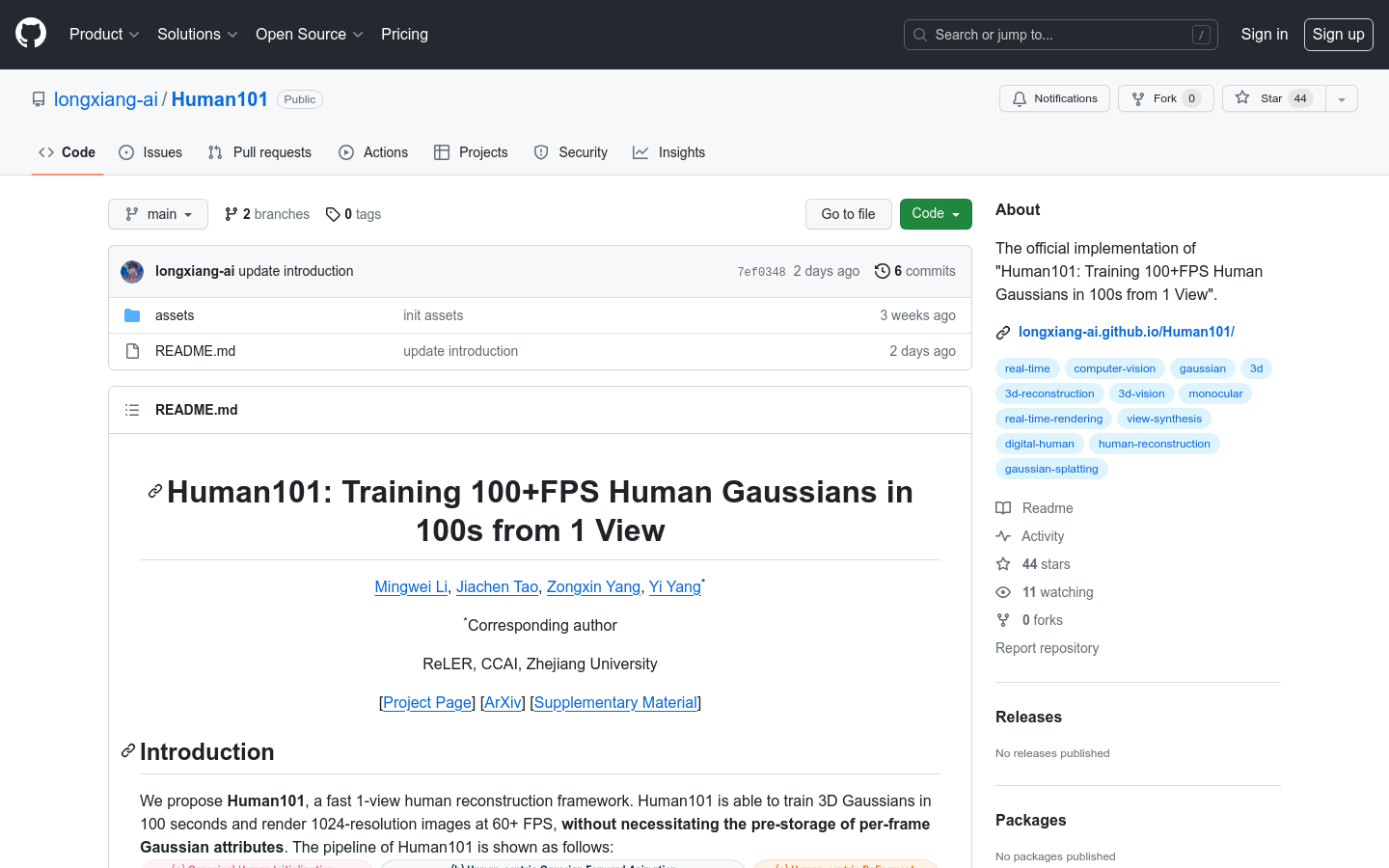Select the gaussian topic tag
Screen dimensions: 1389x868
[x=1202, y=368]
